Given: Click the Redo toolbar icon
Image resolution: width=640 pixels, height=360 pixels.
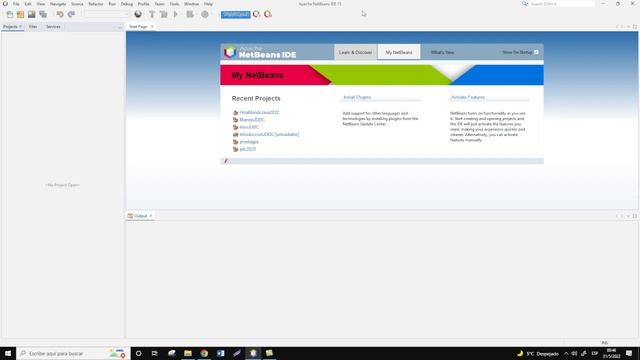Looking at the screenshot, I should [71, 14].
